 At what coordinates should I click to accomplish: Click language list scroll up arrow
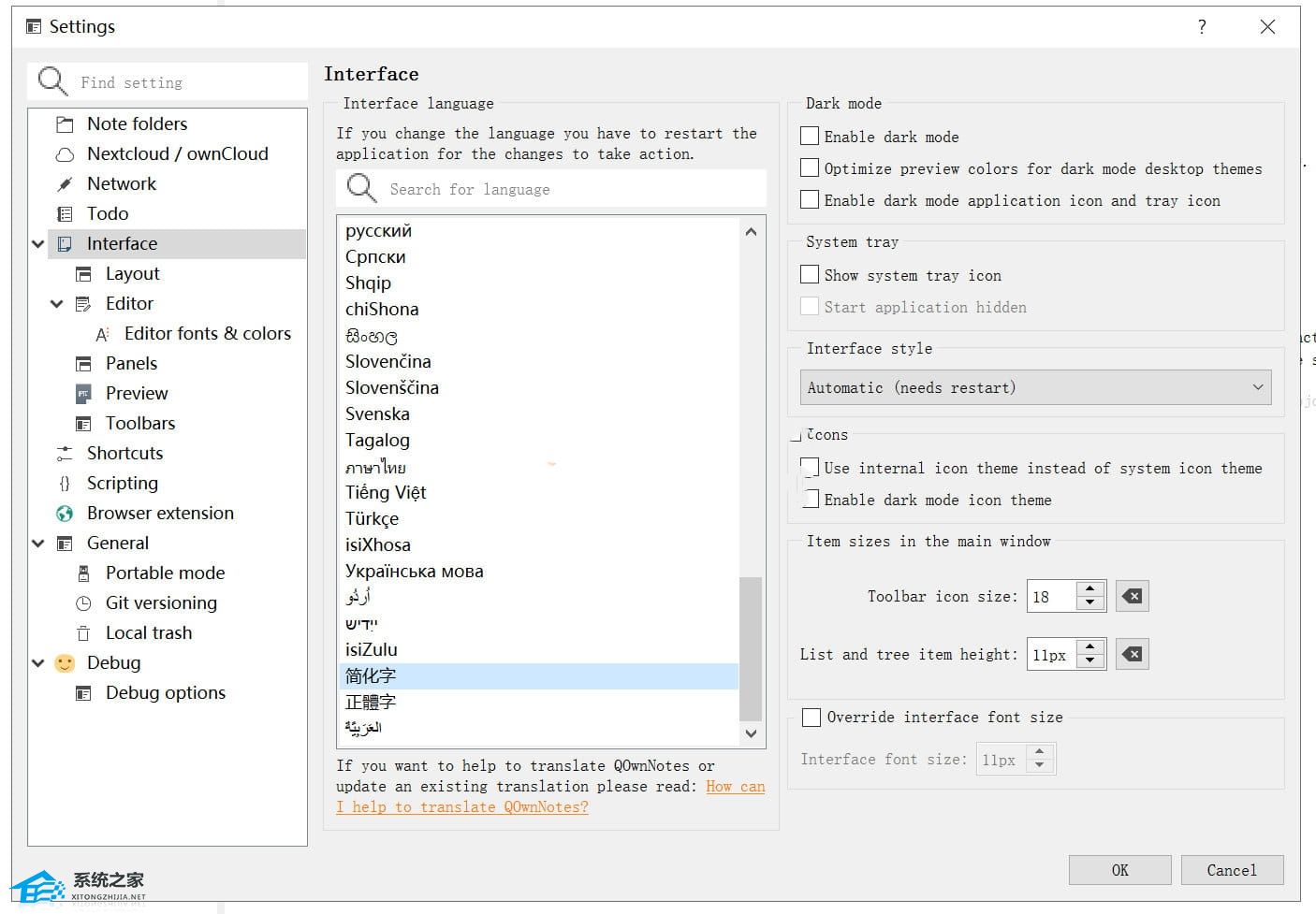tap(751, 231)
